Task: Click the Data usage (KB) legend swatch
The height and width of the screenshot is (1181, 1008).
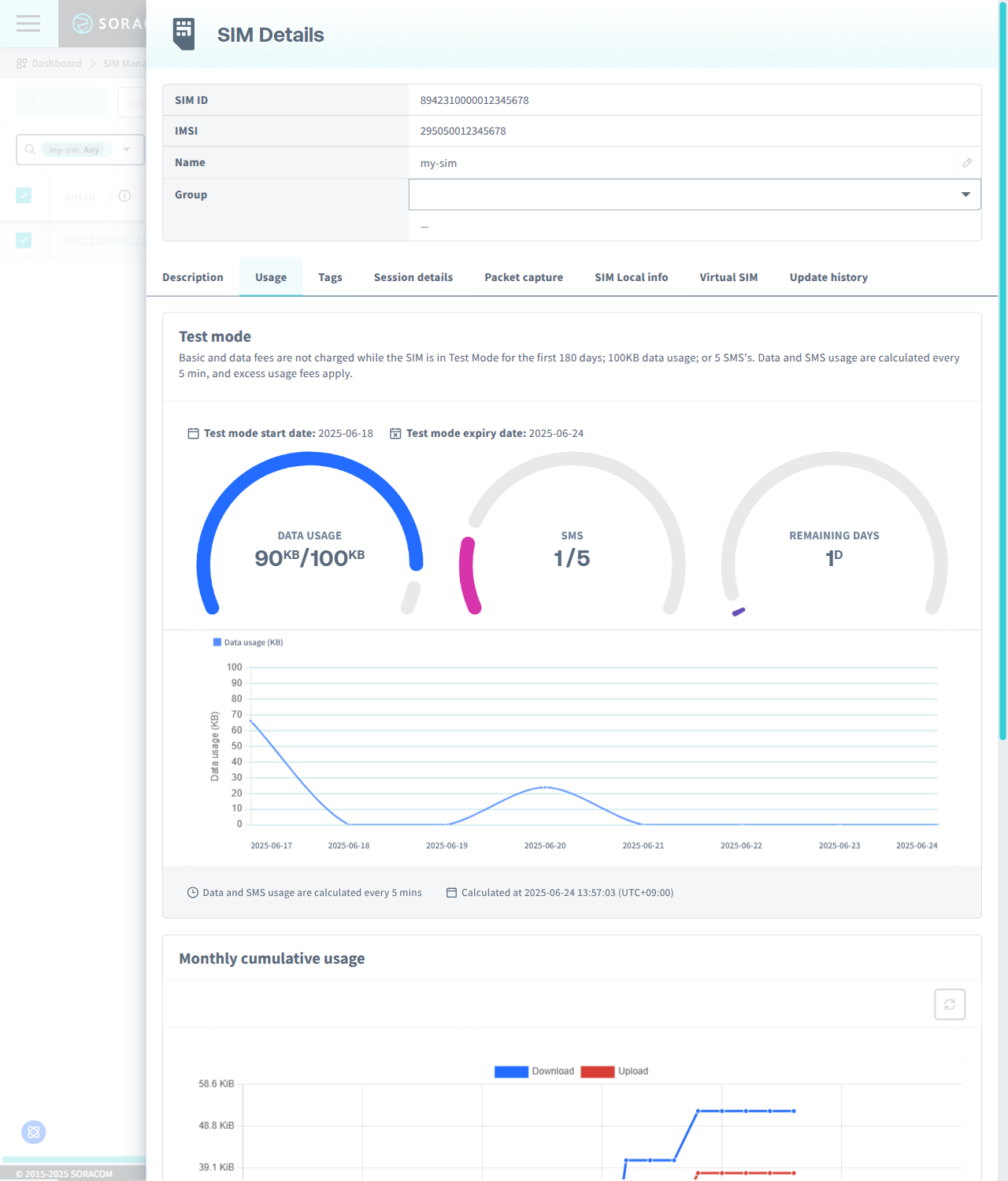Action: coord(217,642)
